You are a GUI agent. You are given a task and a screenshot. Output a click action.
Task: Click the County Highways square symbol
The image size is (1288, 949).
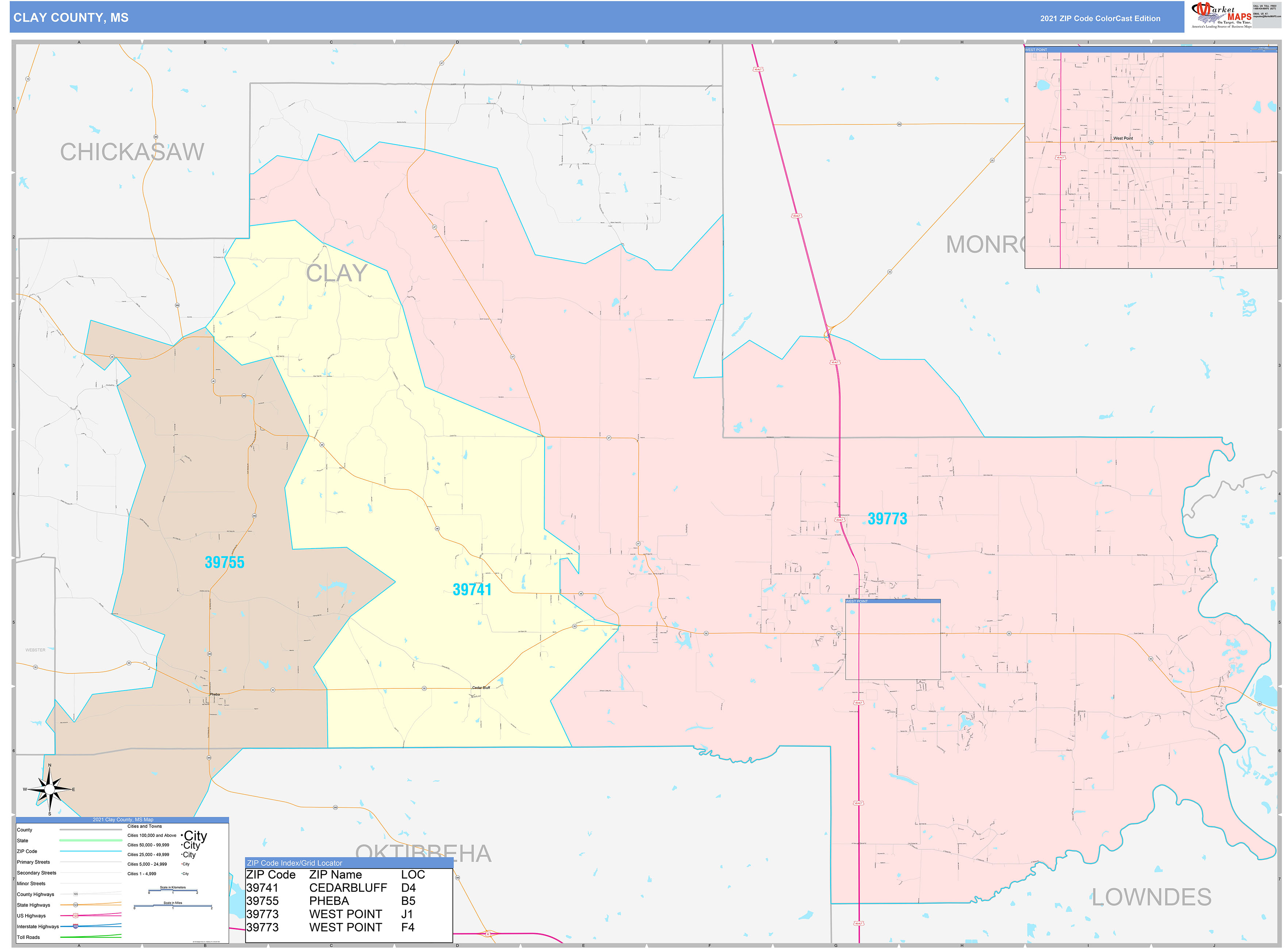tap(75, 894)
